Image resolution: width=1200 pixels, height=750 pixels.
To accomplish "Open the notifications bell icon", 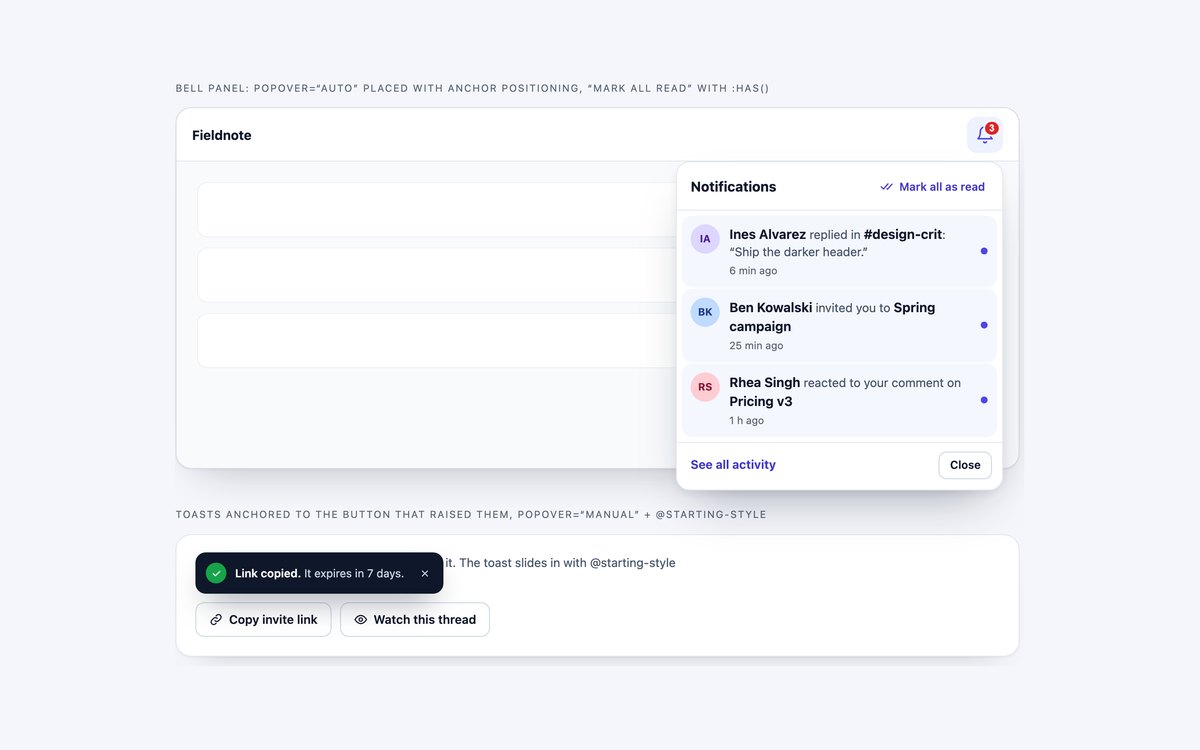I will tap(985, 135).
